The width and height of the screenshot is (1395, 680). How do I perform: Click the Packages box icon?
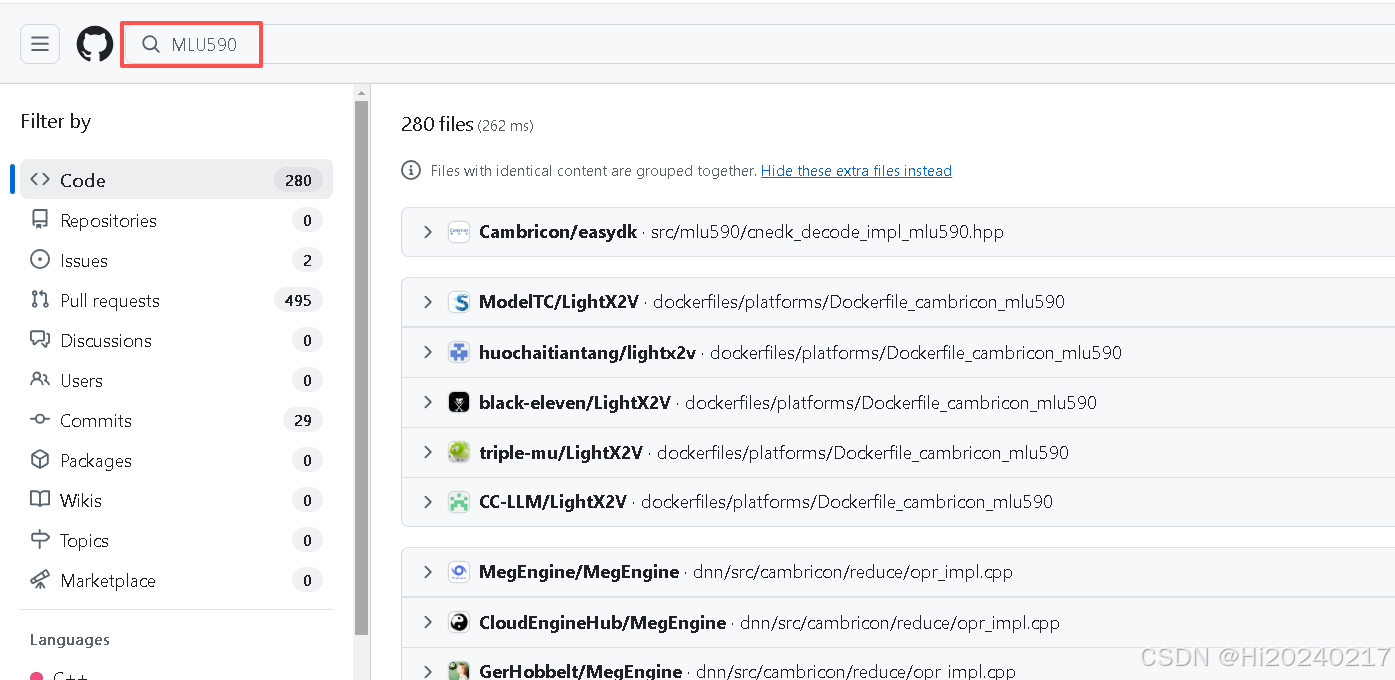pos(40,460)
